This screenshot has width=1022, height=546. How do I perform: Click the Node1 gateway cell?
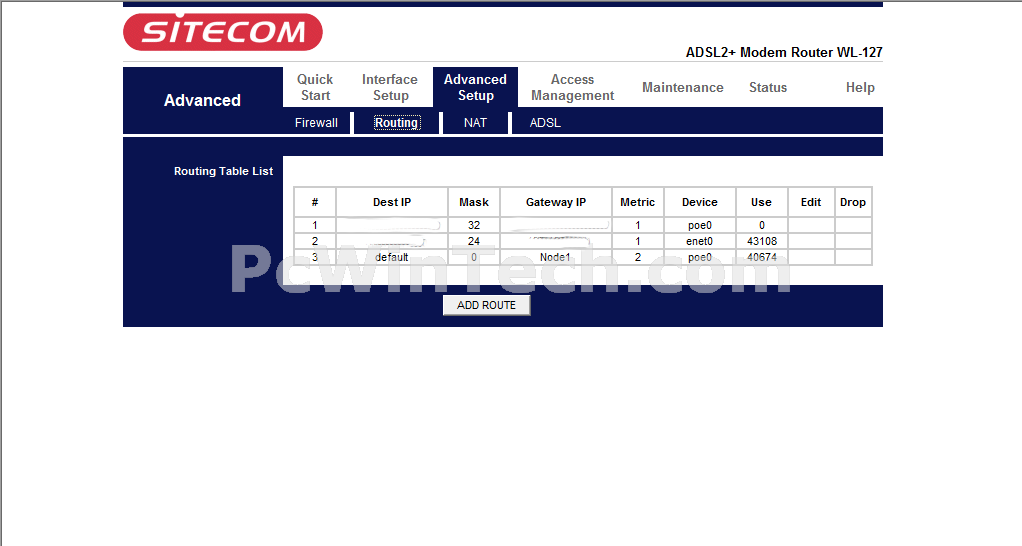(x=556, y=257)
